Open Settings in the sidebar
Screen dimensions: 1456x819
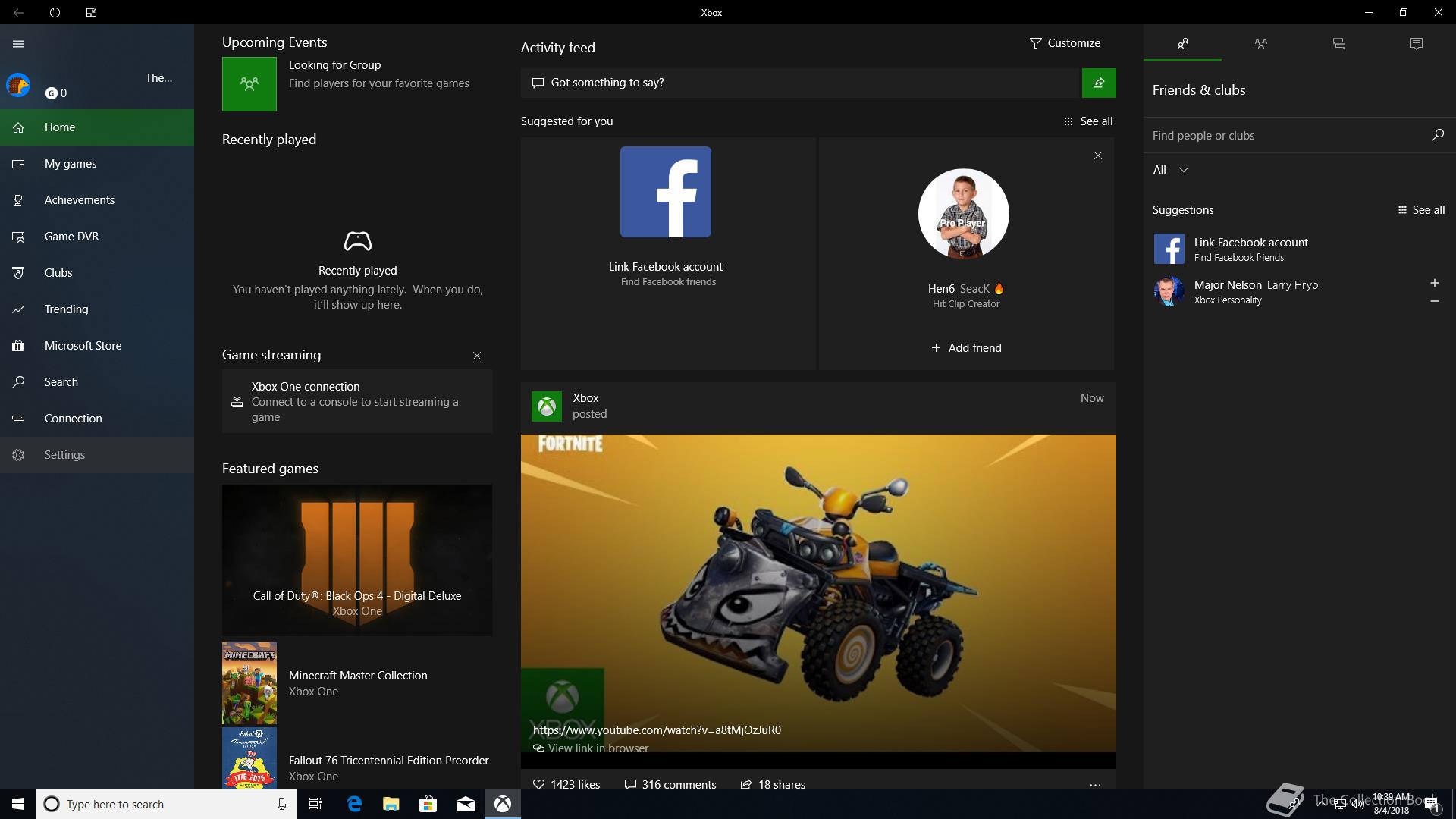(x=97, y=455)
